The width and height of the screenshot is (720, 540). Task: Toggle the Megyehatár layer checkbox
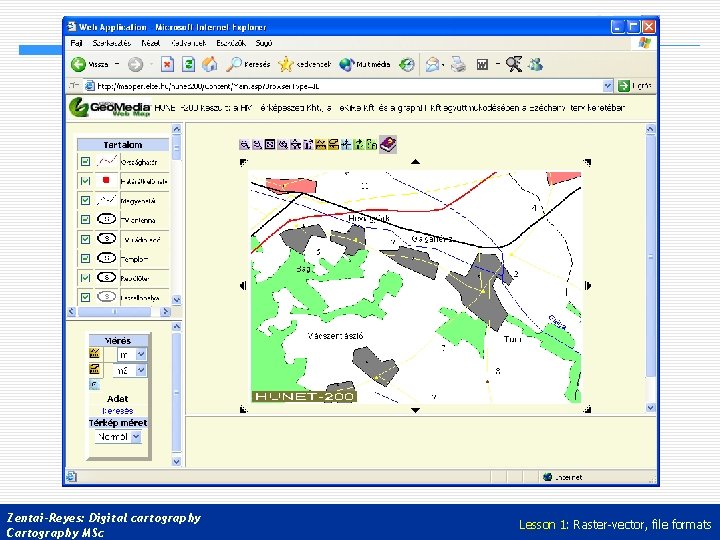pyautogui.click(x=85, y=200)
